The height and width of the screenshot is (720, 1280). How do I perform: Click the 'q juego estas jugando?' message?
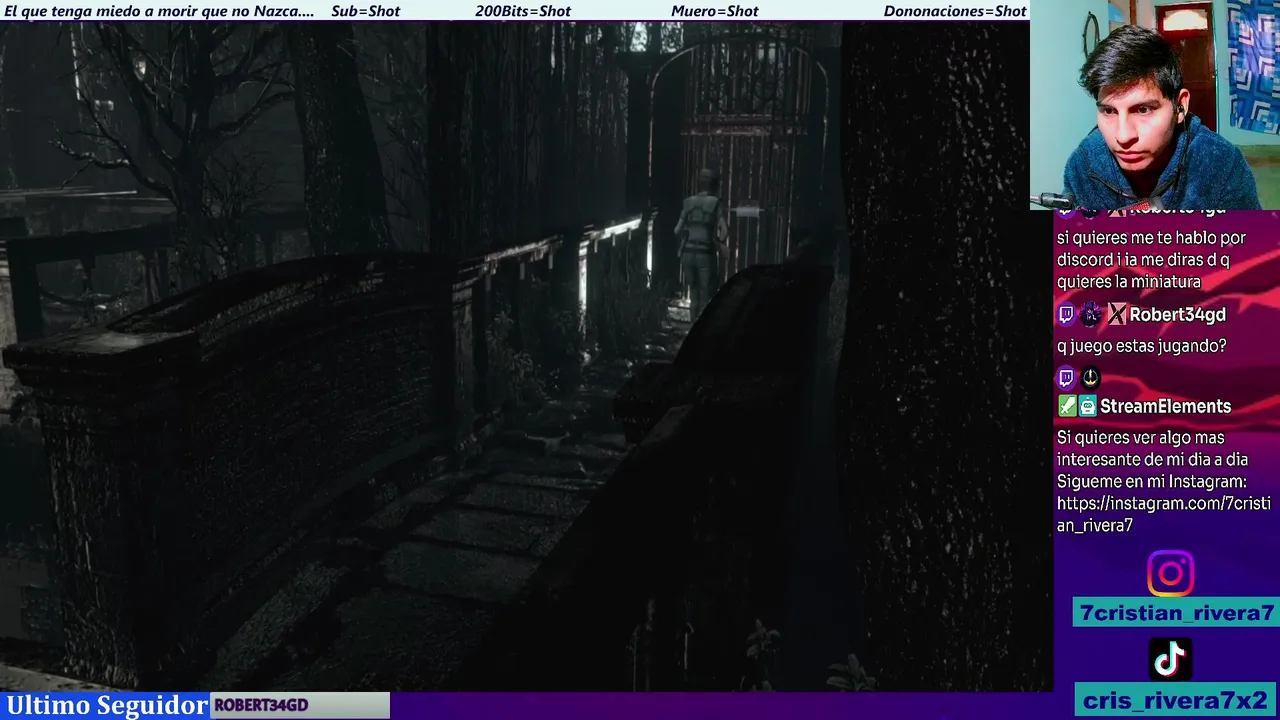[1141, 346]
